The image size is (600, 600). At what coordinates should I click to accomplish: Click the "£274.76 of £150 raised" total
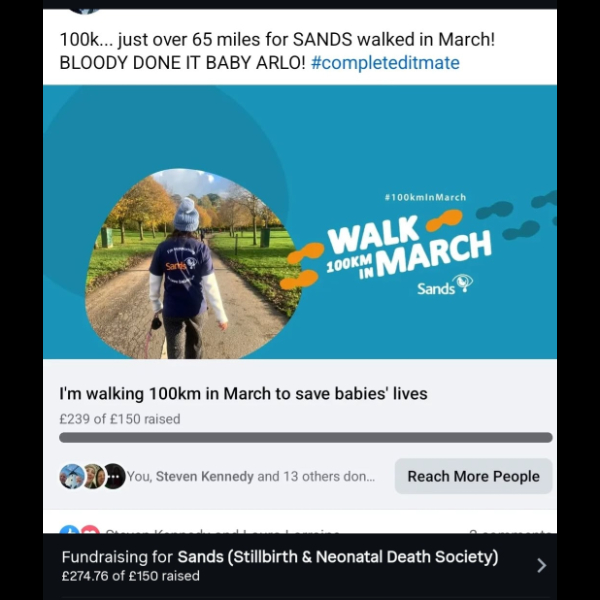coord(130,576)
